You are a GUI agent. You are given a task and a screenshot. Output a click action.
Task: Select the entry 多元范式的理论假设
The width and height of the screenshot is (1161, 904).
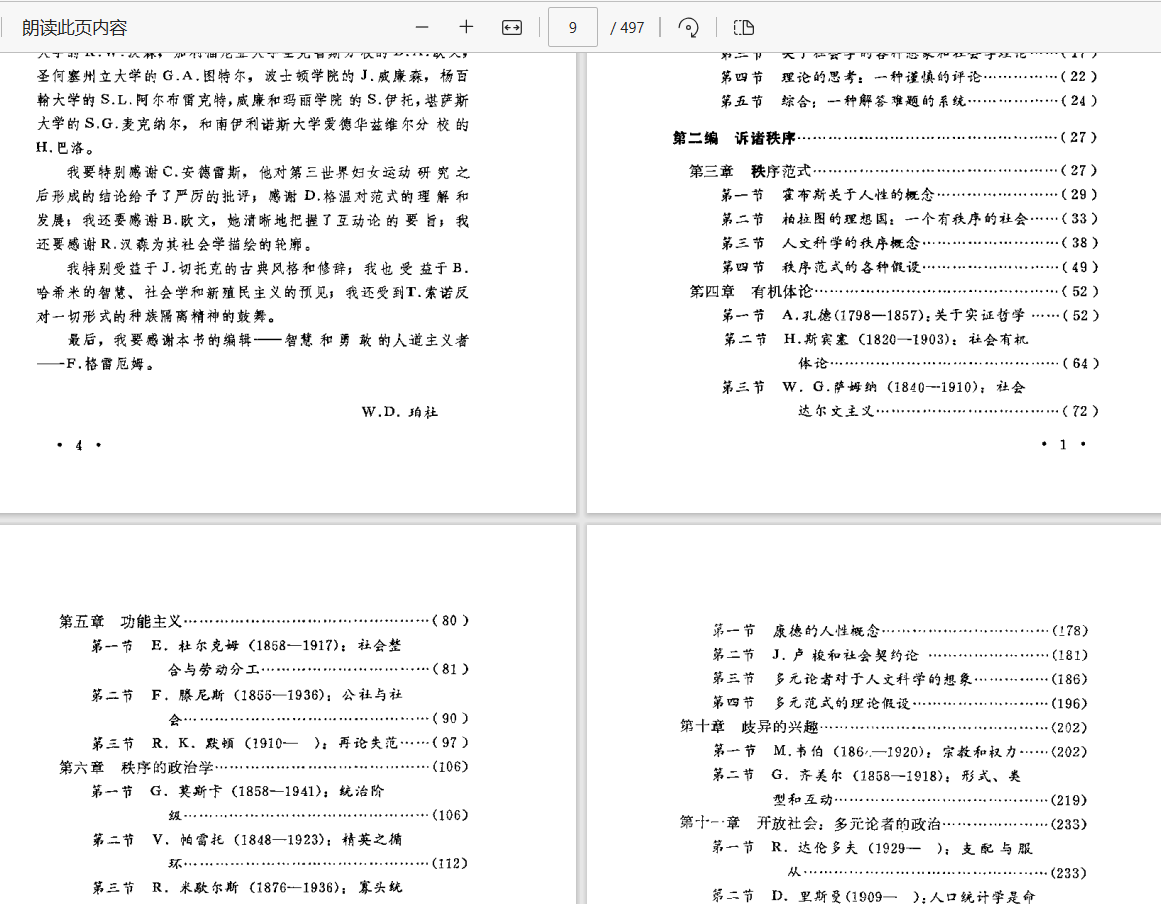900,703
